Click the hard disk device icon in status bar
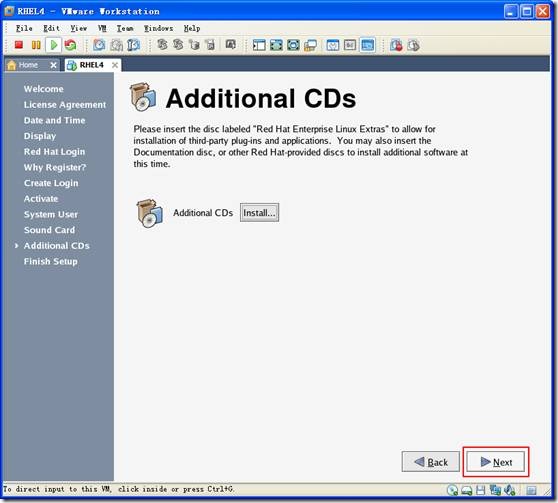The image size is (558, 503). (x=467, y=491)
